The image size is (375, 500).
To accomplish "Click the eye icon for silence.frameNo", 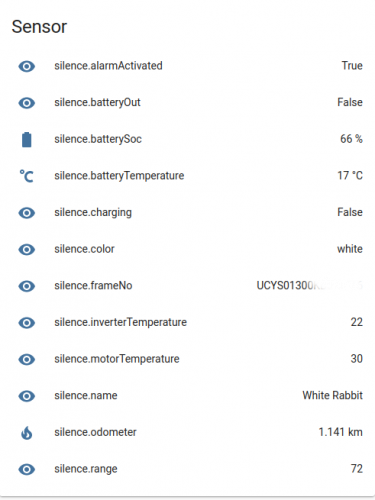I will click(x=27, y=286).
